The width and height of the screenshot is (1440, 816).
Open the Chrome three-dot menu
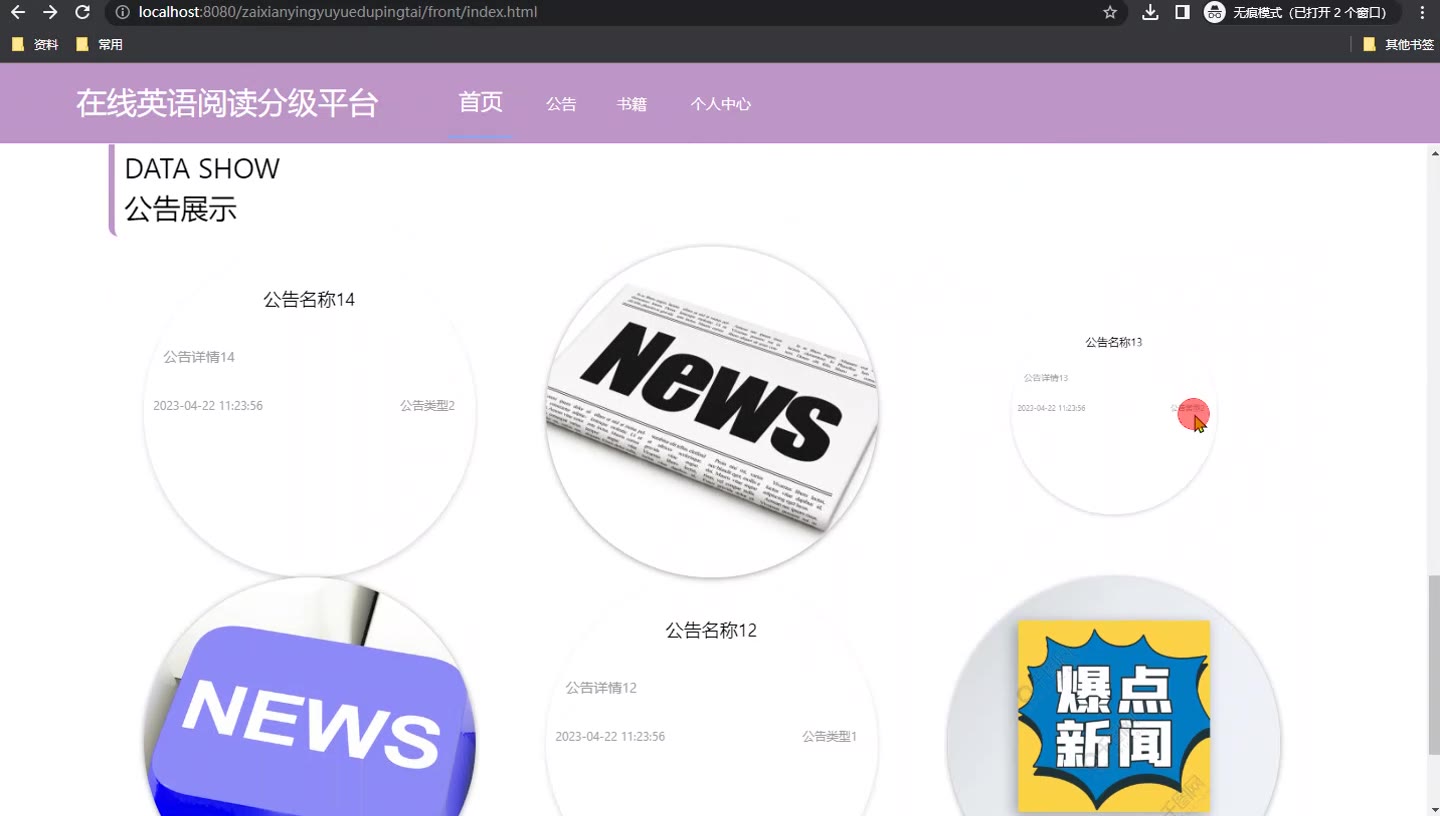click(1422, 12)
